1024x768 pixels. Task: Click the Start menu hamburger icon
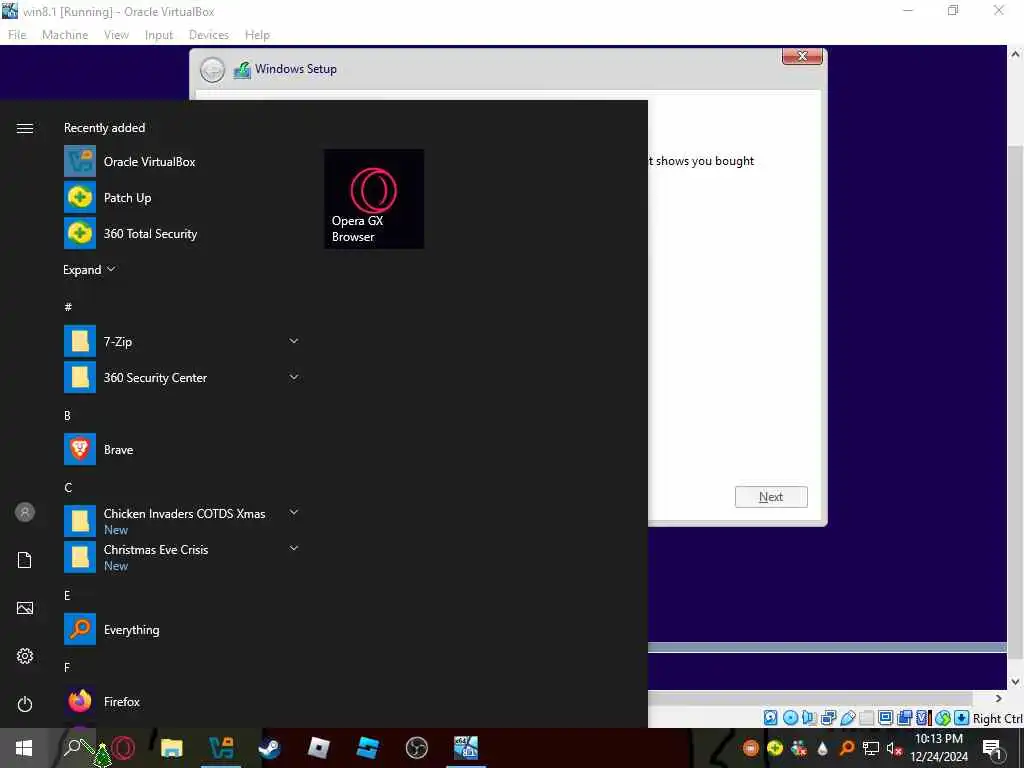tap(25, 128)
